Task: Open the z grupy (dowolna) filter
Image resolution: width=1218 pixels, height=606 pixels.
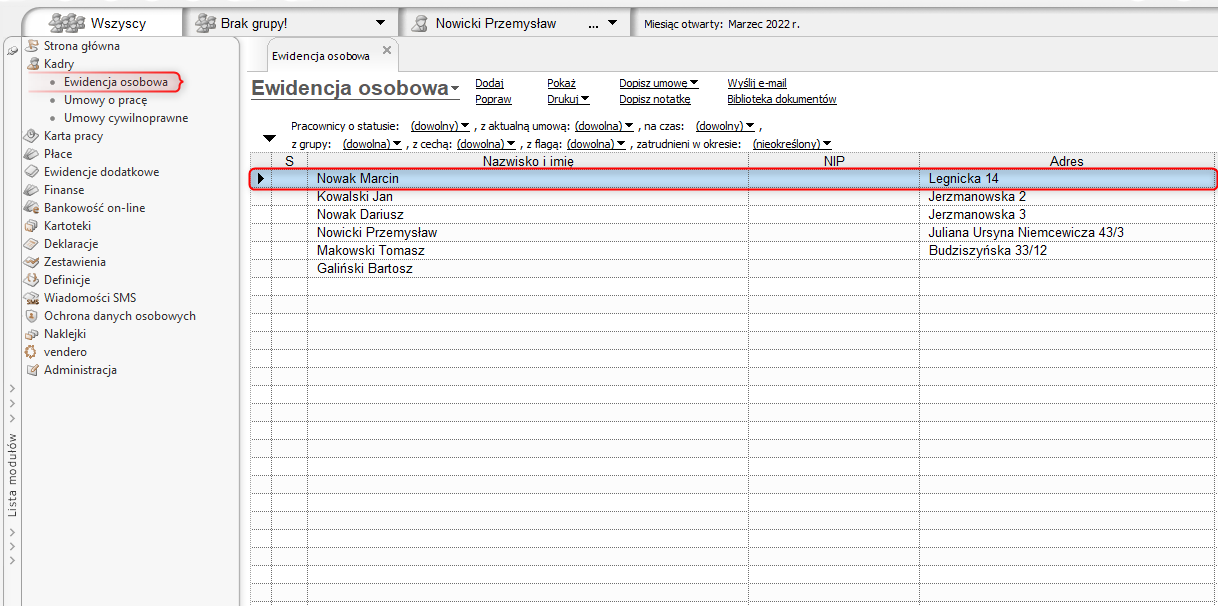Action: (x=372, y=144)
